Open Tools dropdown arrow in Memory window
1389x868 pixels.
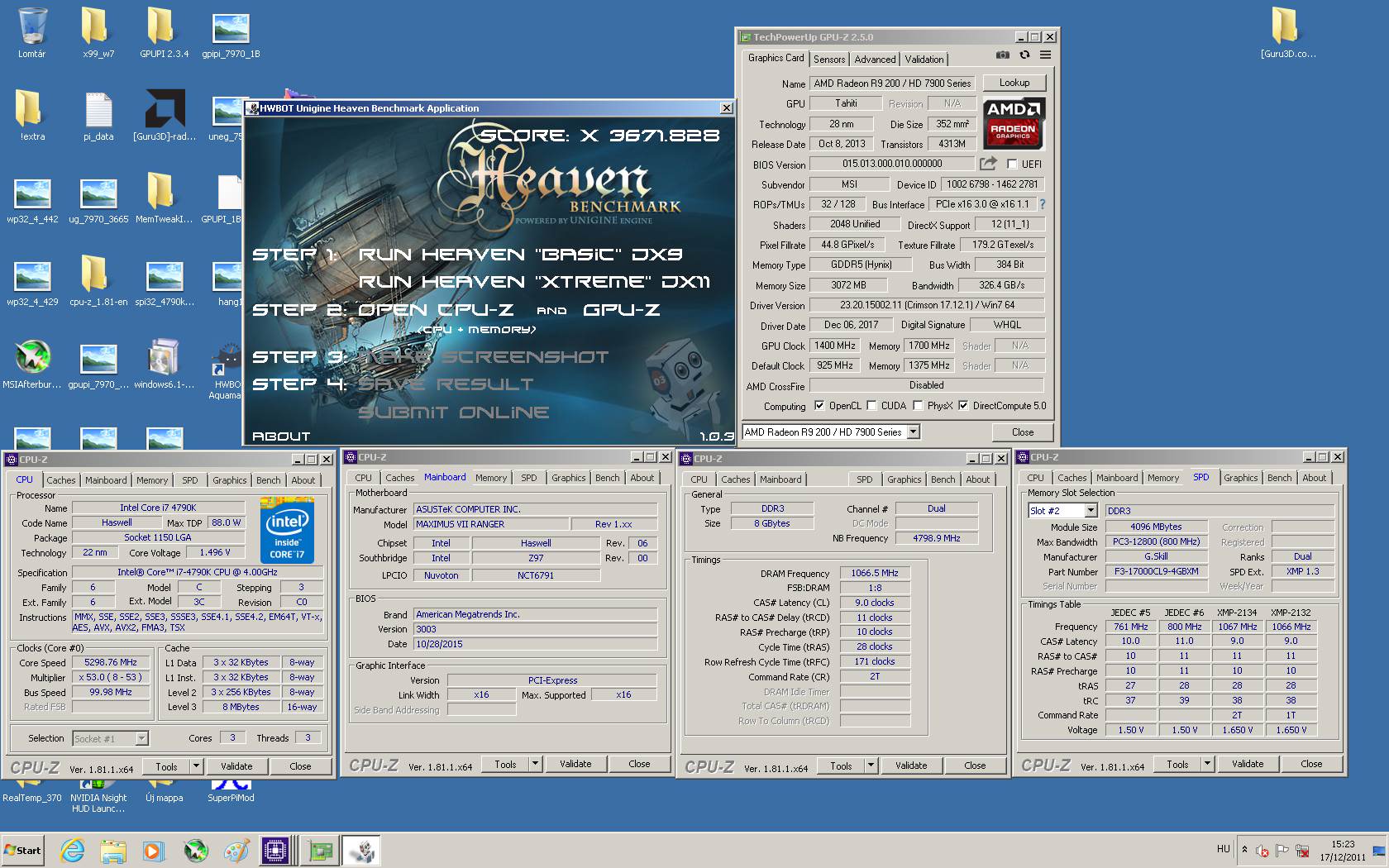[x=871, y=765]
